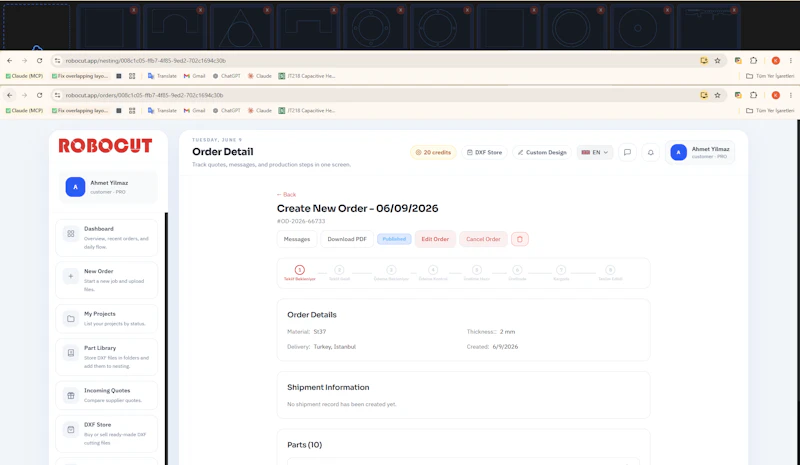Image resolution: width=800 pixels, height=465 pixels.
Task: Open DXF Store from the header
Action: pyautogui.click(x=484, y=152)
